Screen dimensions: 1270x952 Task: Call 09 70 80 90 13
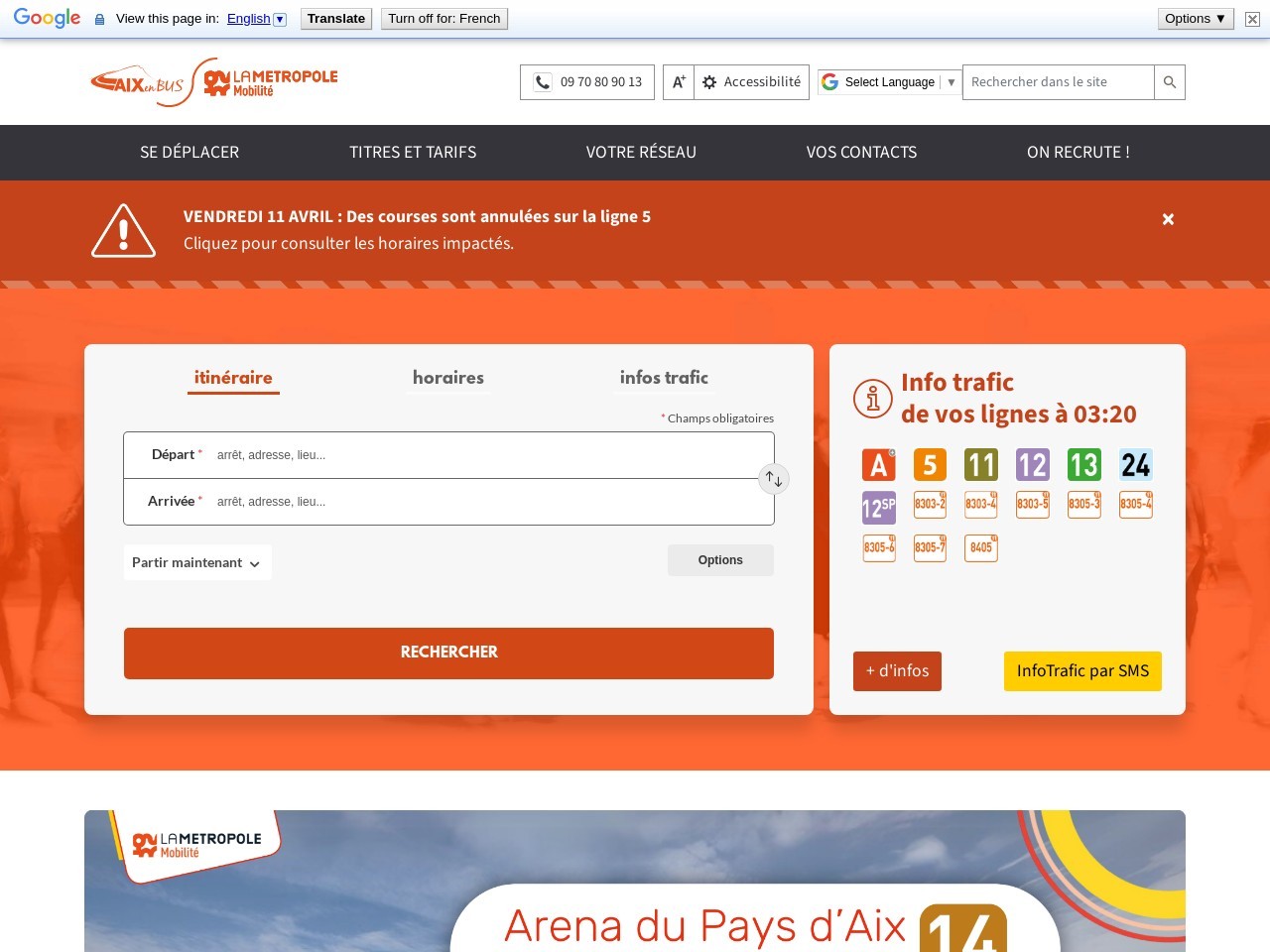[587, 82]
